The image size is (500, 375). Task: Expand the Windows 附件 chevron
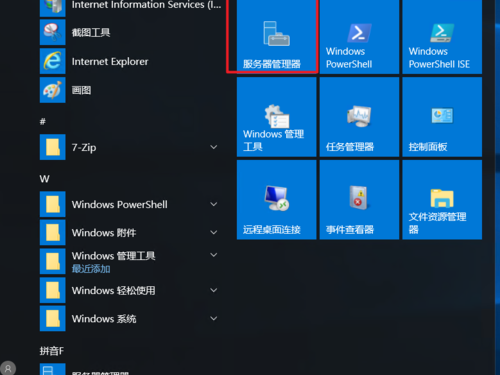tap(214, 232)
